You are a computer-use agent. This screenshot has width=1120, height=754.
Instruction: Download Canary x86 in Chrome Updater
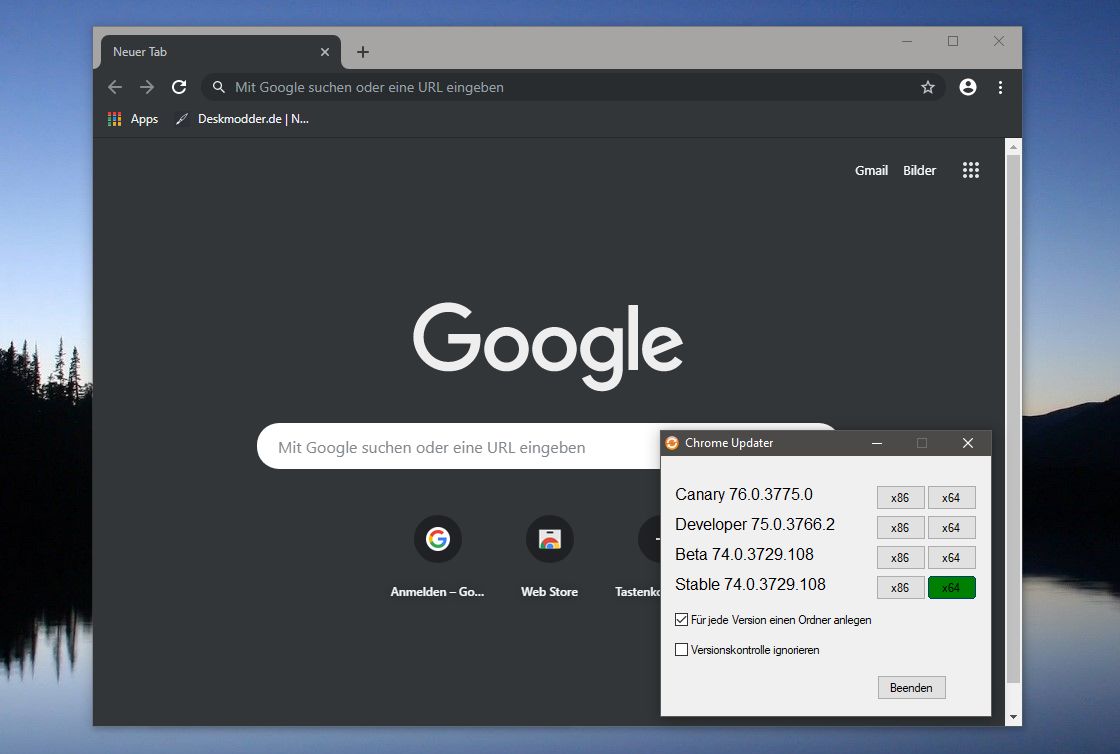tap(900, 498)
